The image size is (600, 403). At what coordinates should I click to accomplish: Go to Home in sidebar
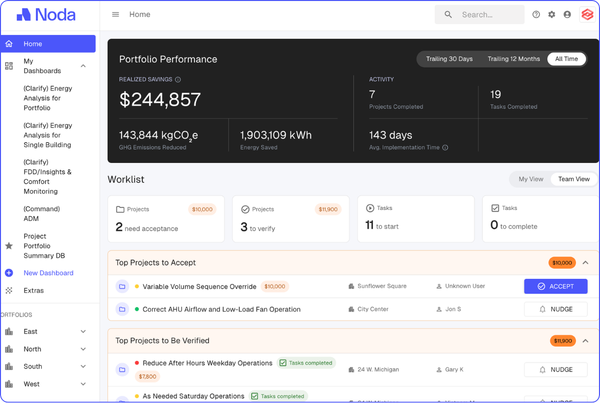pos(48,44)
